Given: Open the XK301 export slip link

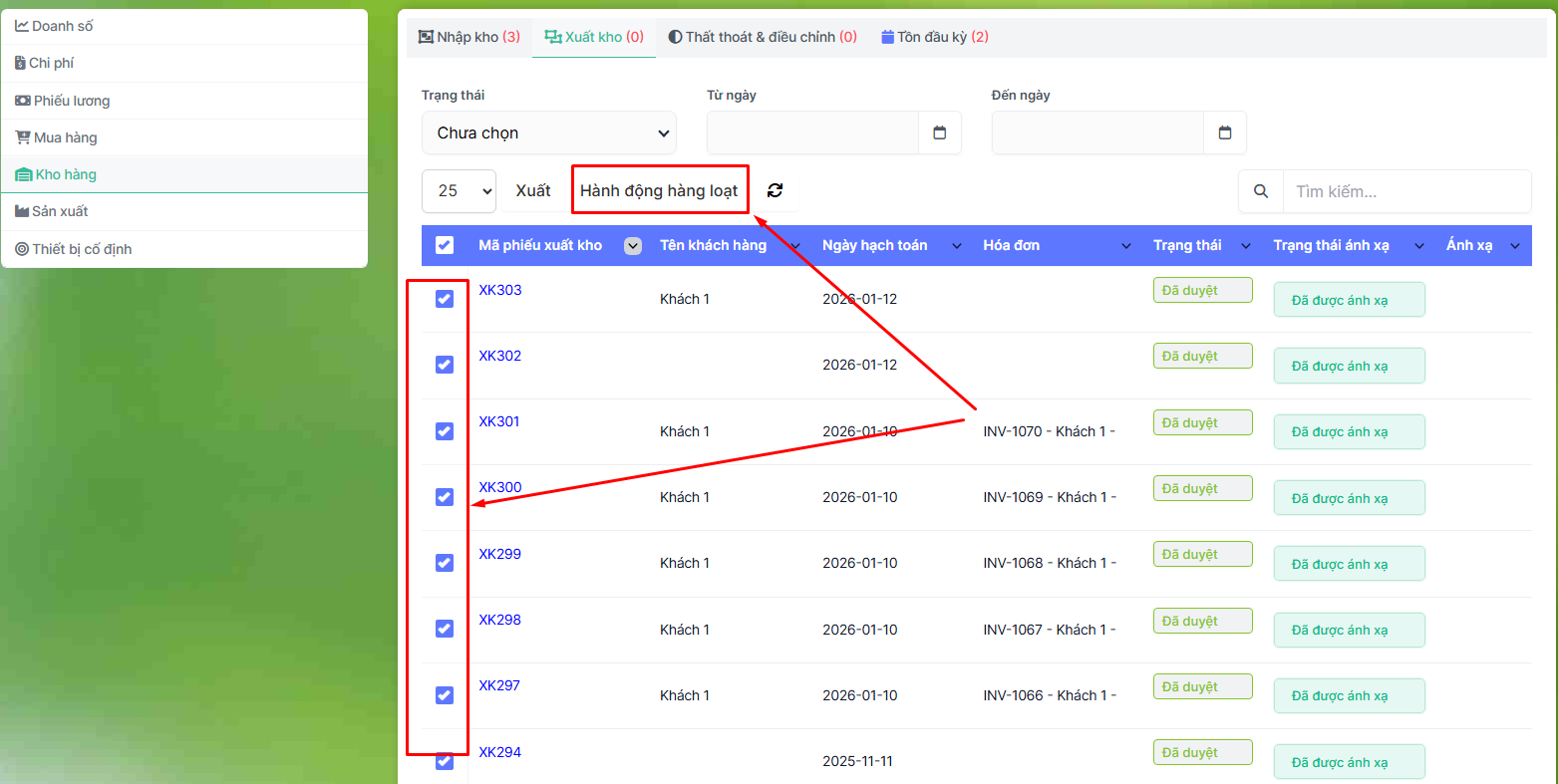Looking at the screenshot, I should [x=499, y=421].
